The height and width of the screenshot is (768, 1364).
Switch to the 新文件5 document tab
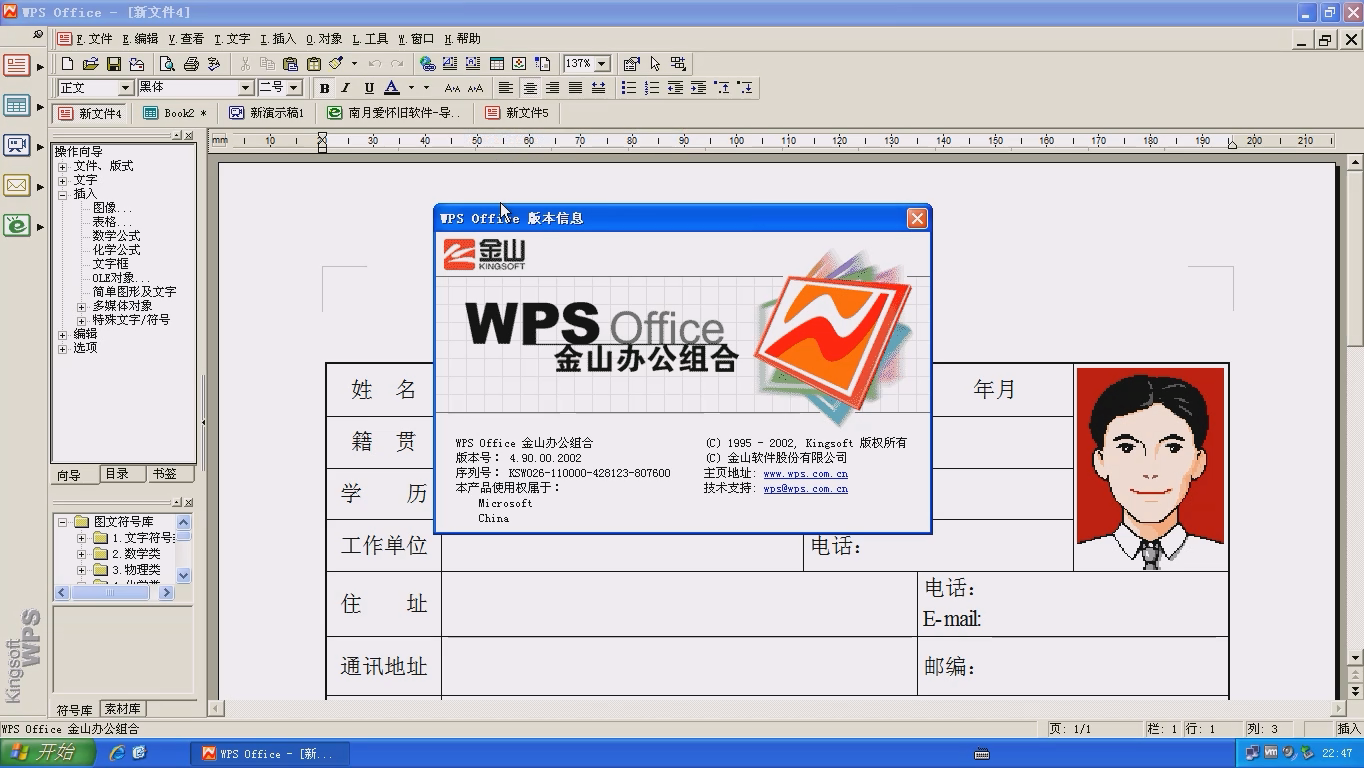pyautogui.click(x=517, y=113)
